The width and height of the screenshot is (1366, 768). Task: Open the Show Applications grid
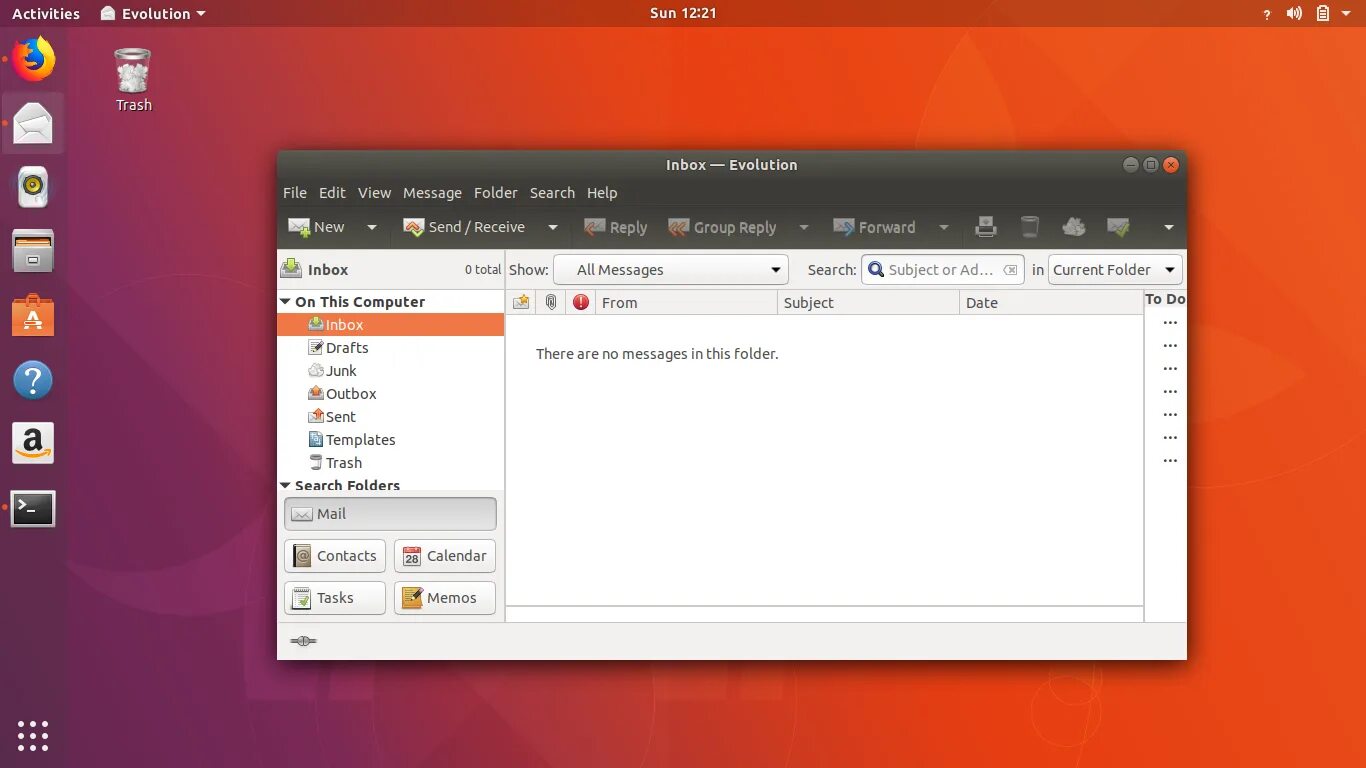pyautogui.click(x=33, y=735)
